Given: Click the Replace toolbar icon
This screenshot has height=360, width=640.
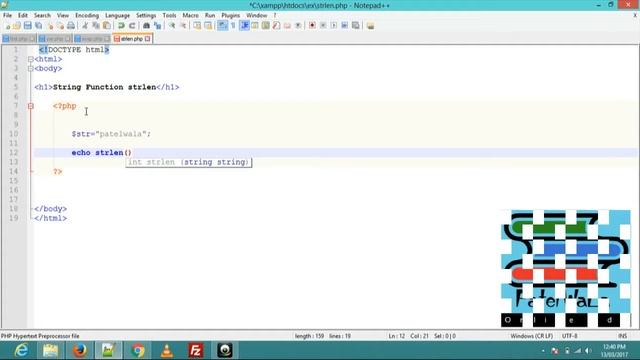Looking at the screenshot, I should click(x=158, y=26).
